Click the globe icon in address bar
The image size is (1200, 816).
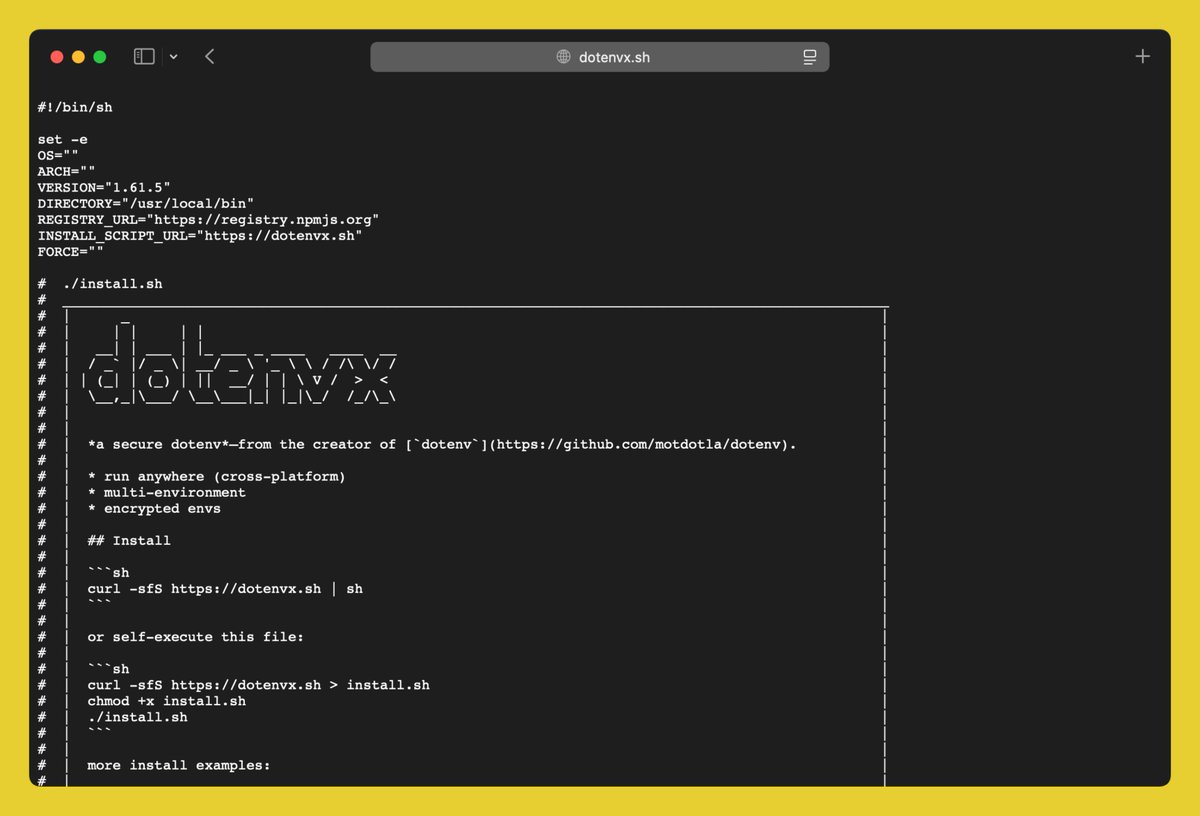pos(564,57)
